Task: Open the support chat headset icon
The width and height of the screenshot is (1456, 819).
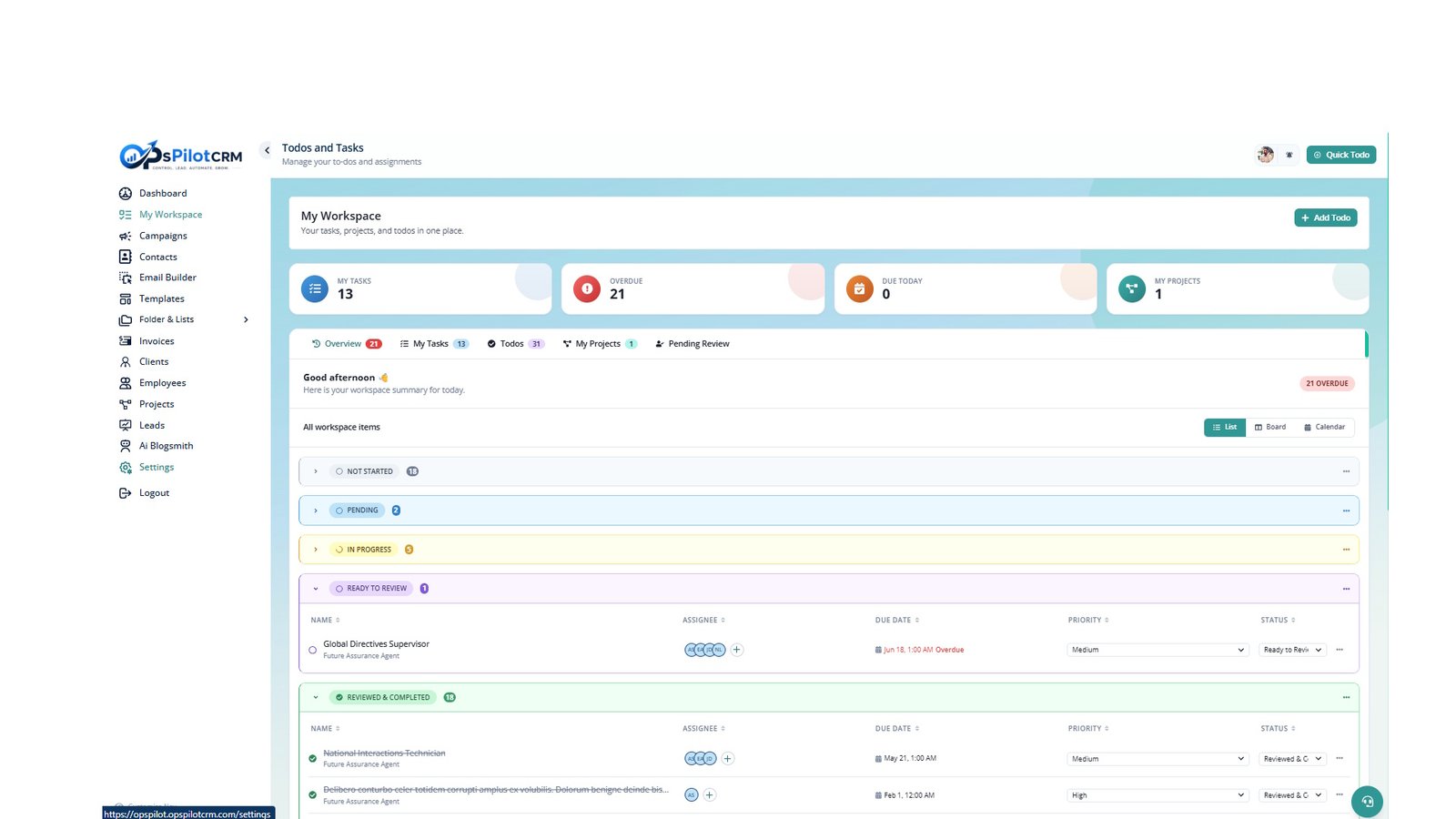Action: pos(1367,802)
